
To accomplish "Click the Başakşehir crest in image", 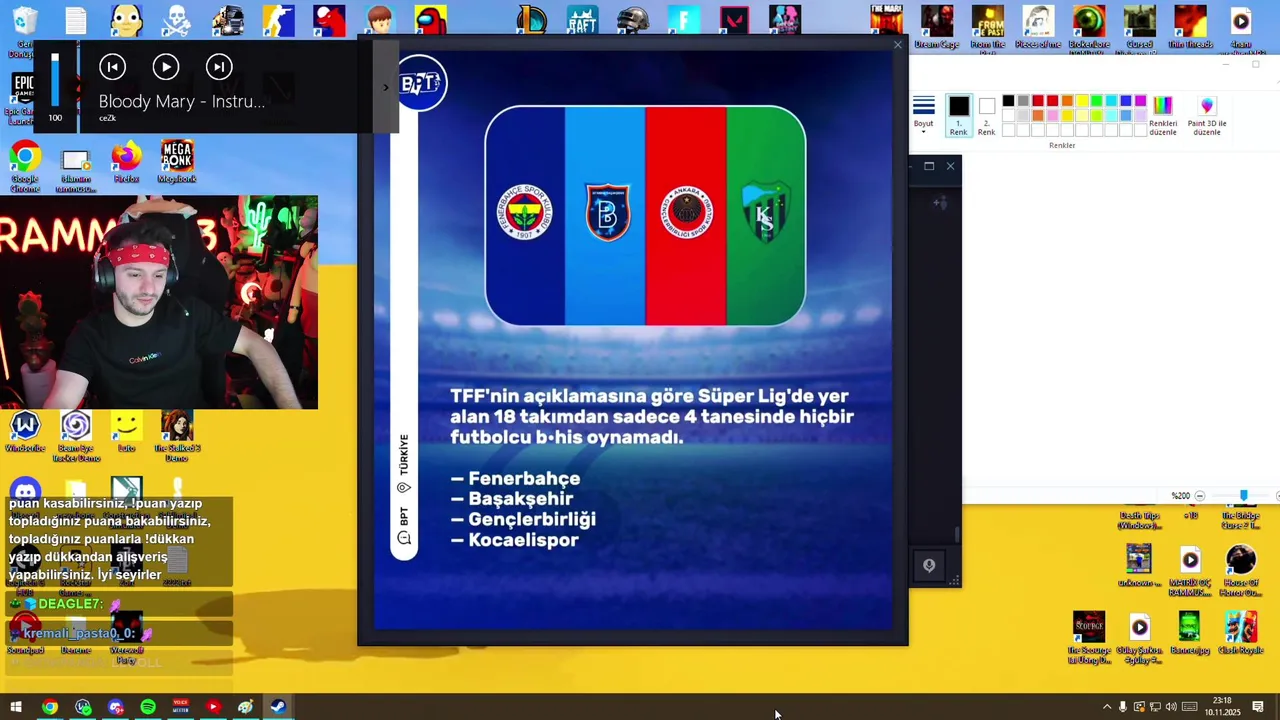I will [607, 212].
